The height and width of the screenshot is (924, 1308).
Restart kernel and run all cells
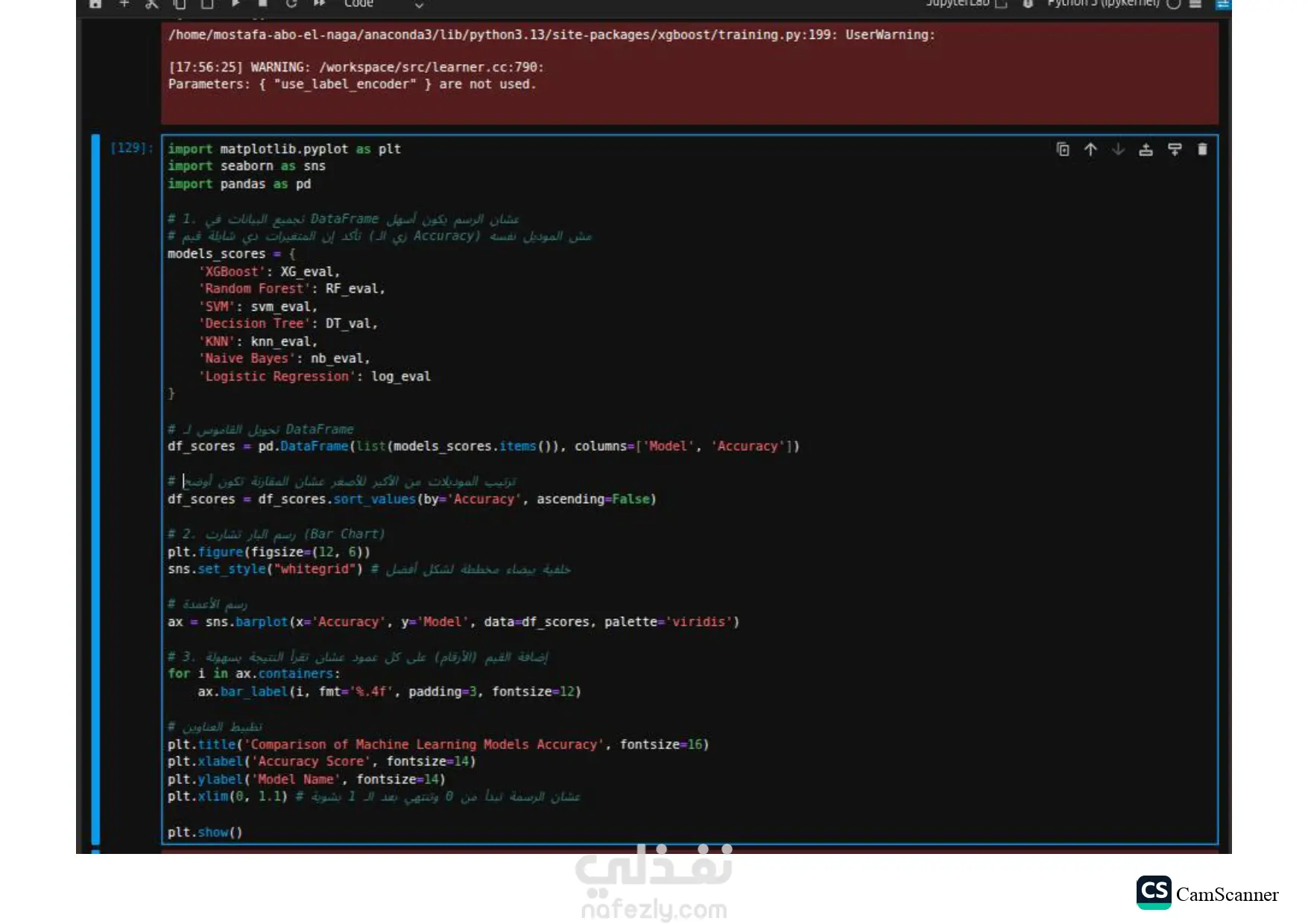(320, 4)
